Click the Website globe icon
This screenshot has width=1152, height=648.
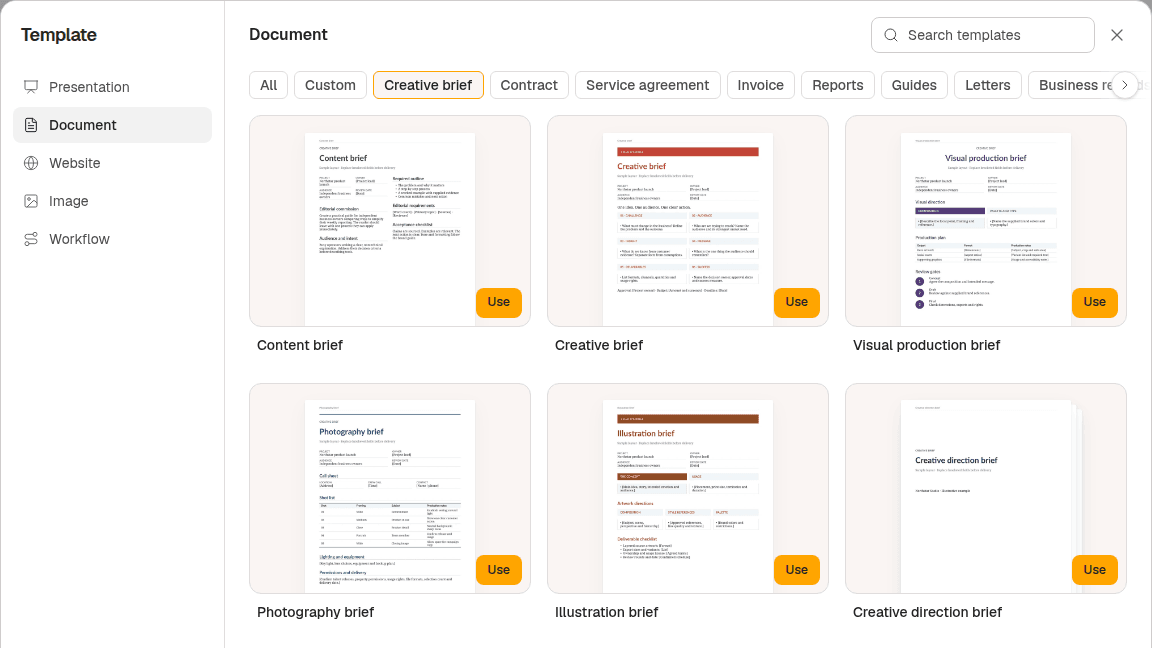[31, 163]
